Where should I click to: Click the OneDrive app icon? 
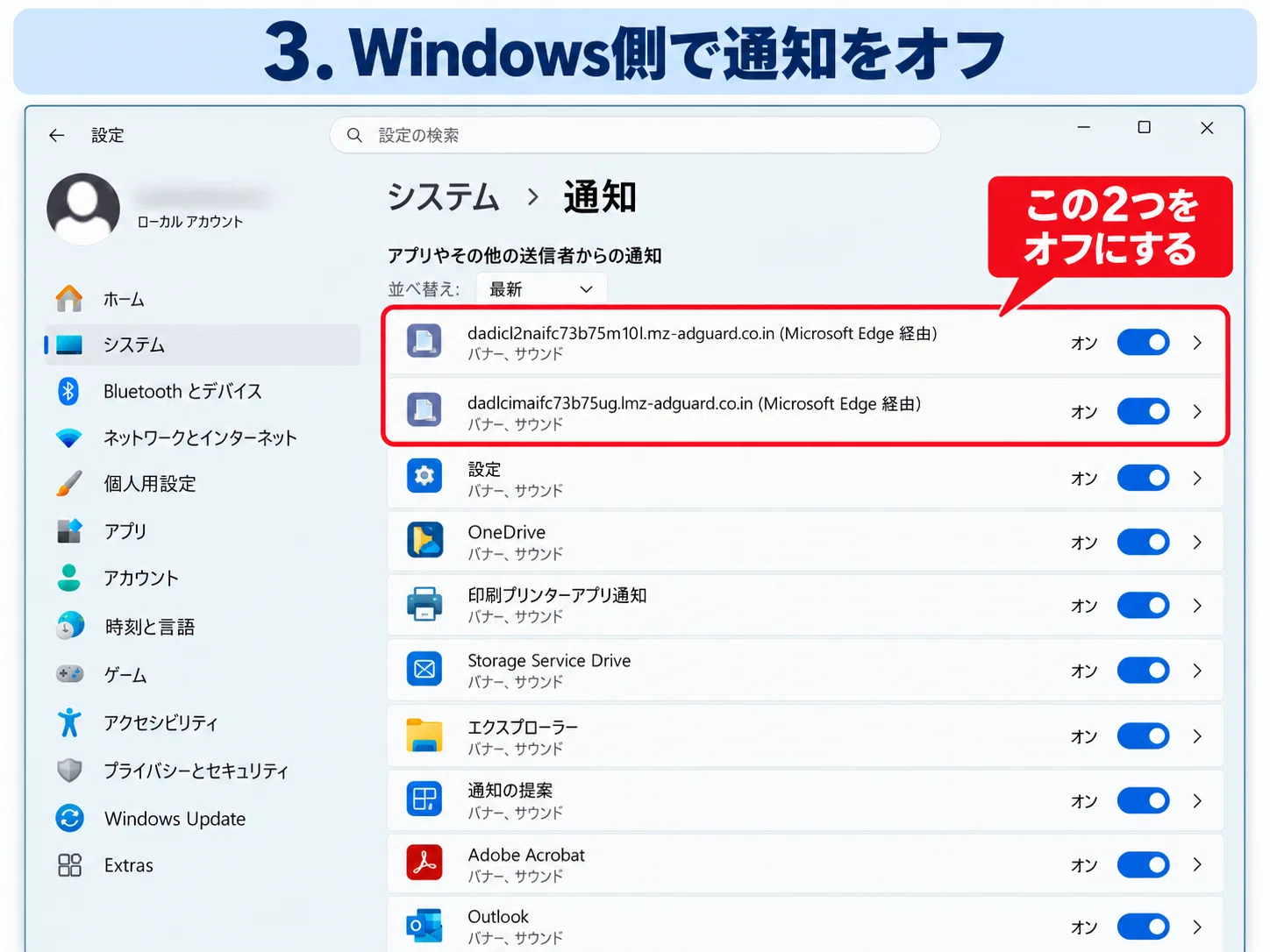pos(425,541)
